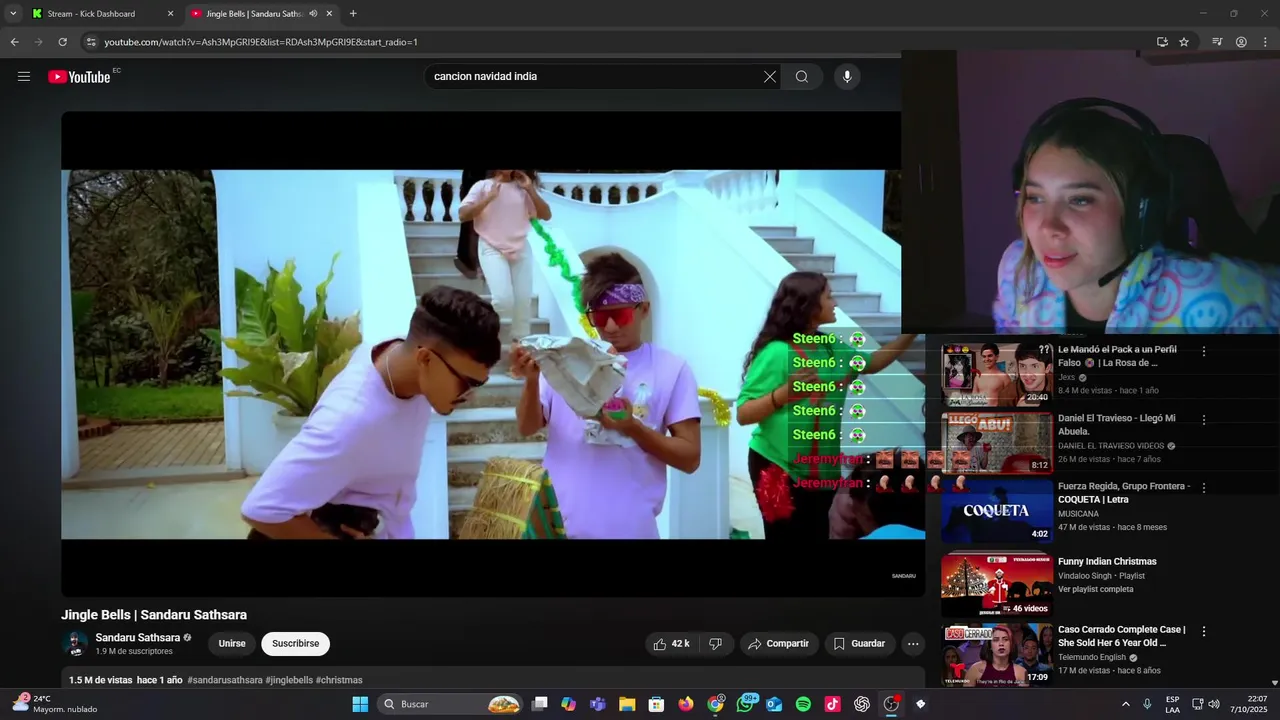Show hidden system tray icons chevron
Screen dimensions: 1280x720
pos(1125,704)
